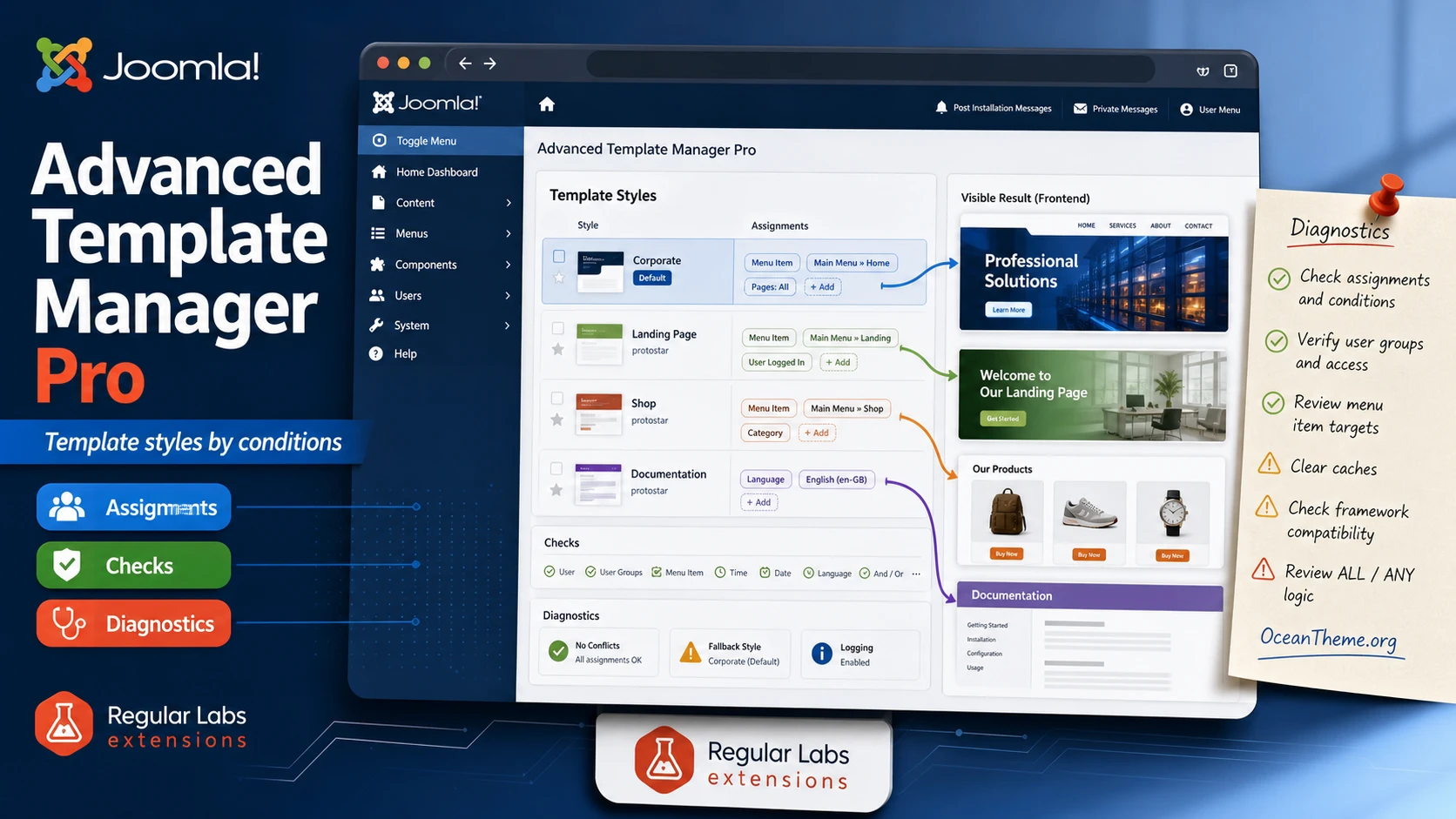Image resolution: width=1456 pixels, height=819 pixels.
Task: Click the Fallback Style warning triangle icon
Action: (x=690, y=652)
